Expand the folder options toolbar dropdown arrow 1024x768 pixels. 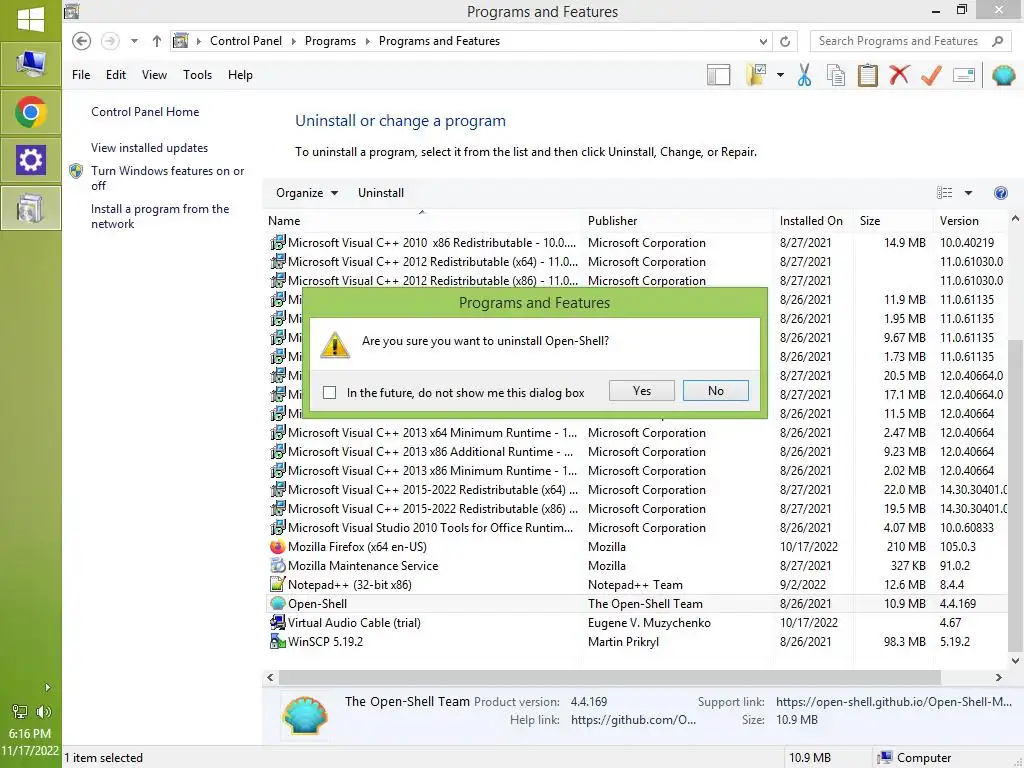(x=780, y=75)
